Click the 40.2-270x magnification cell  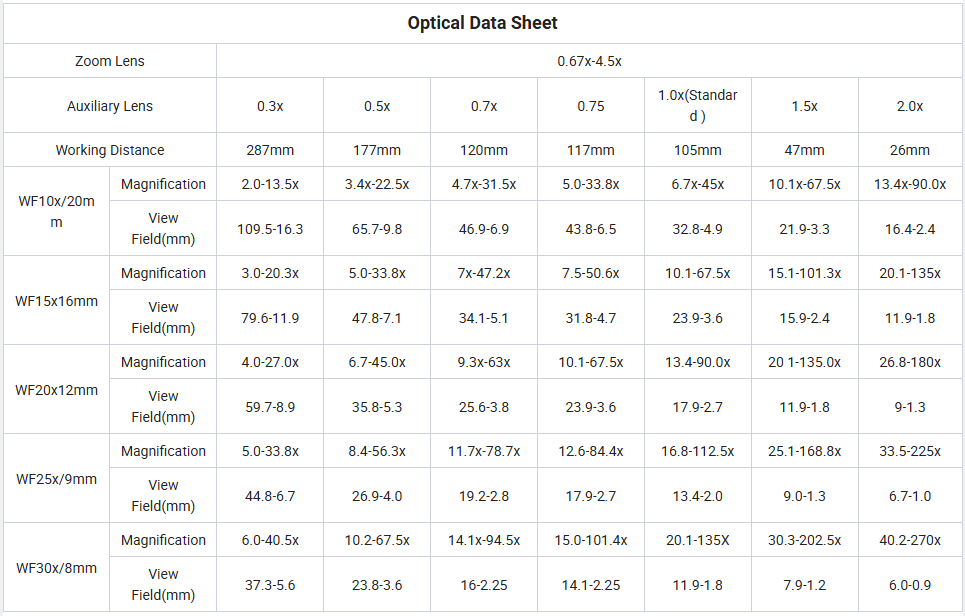click(x=910, y=540)
